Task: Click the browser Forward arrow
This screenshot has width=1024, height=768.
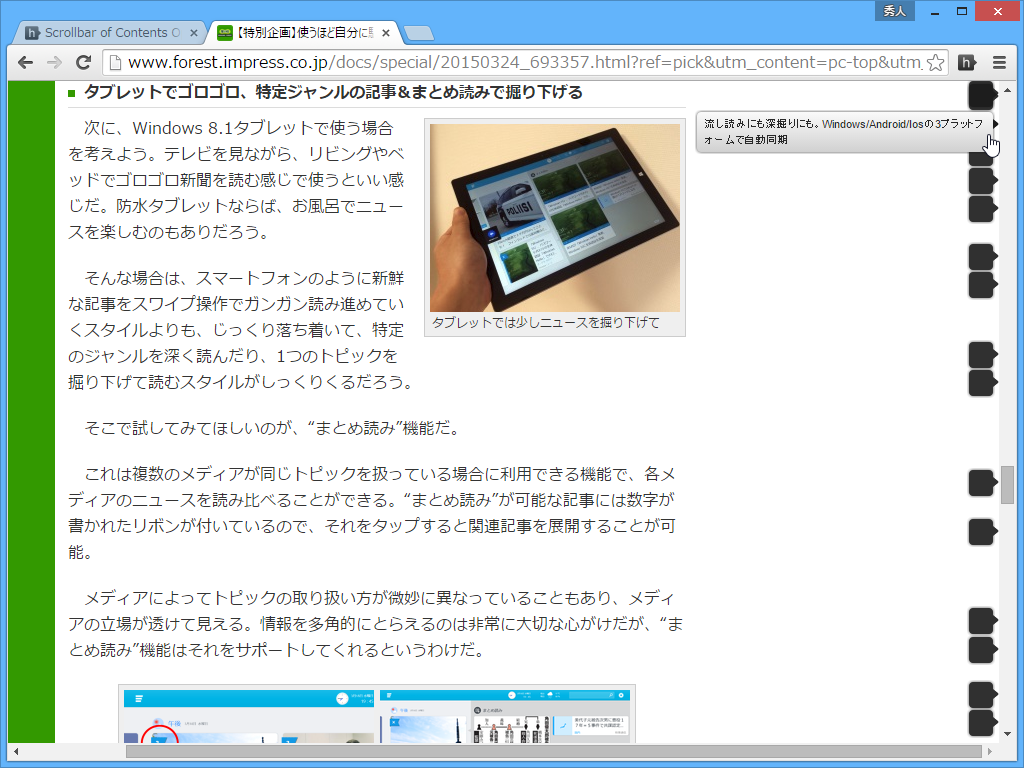Action: click(54, 62)
